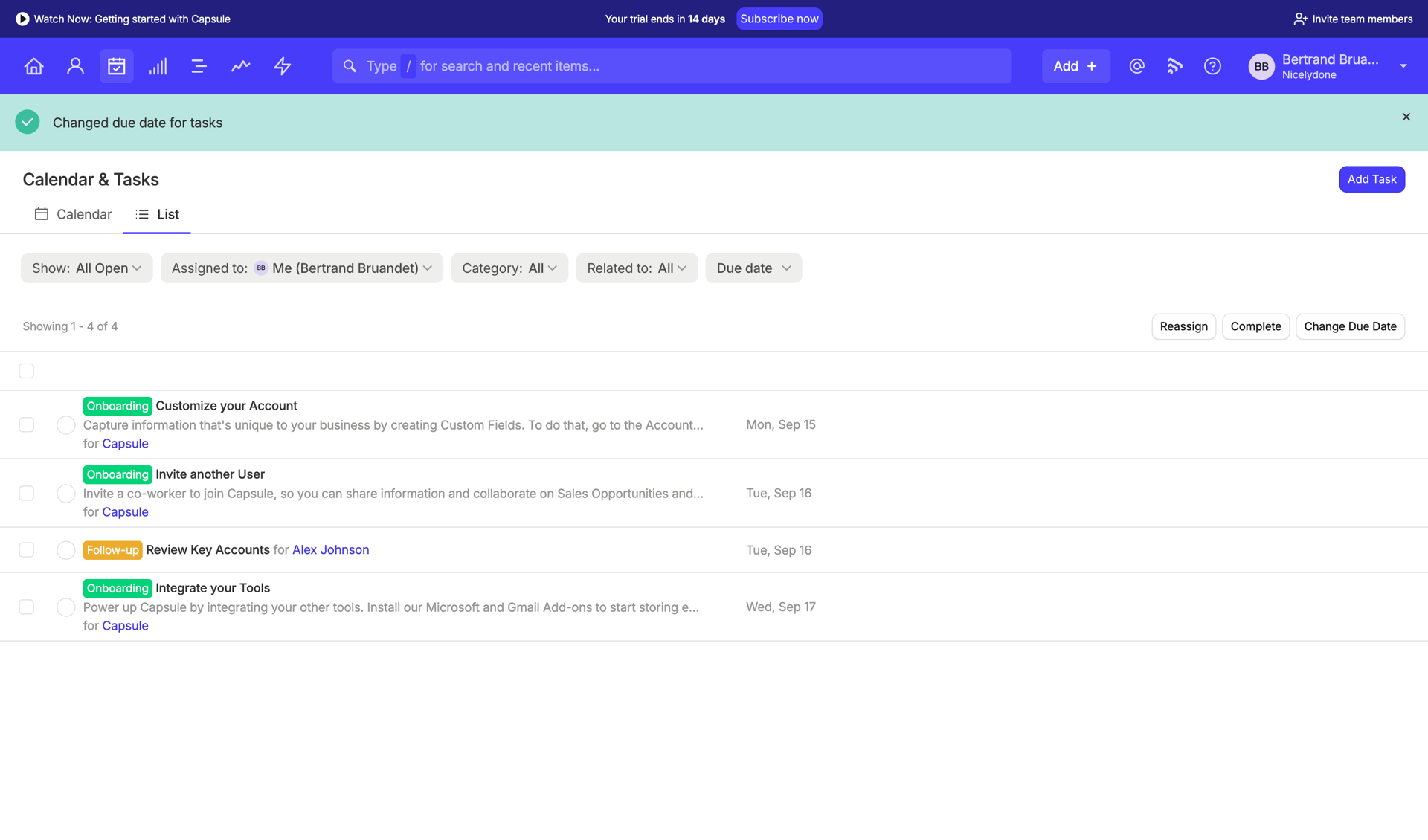Open the user profile menu for Bertrand

click(1331, 65)
